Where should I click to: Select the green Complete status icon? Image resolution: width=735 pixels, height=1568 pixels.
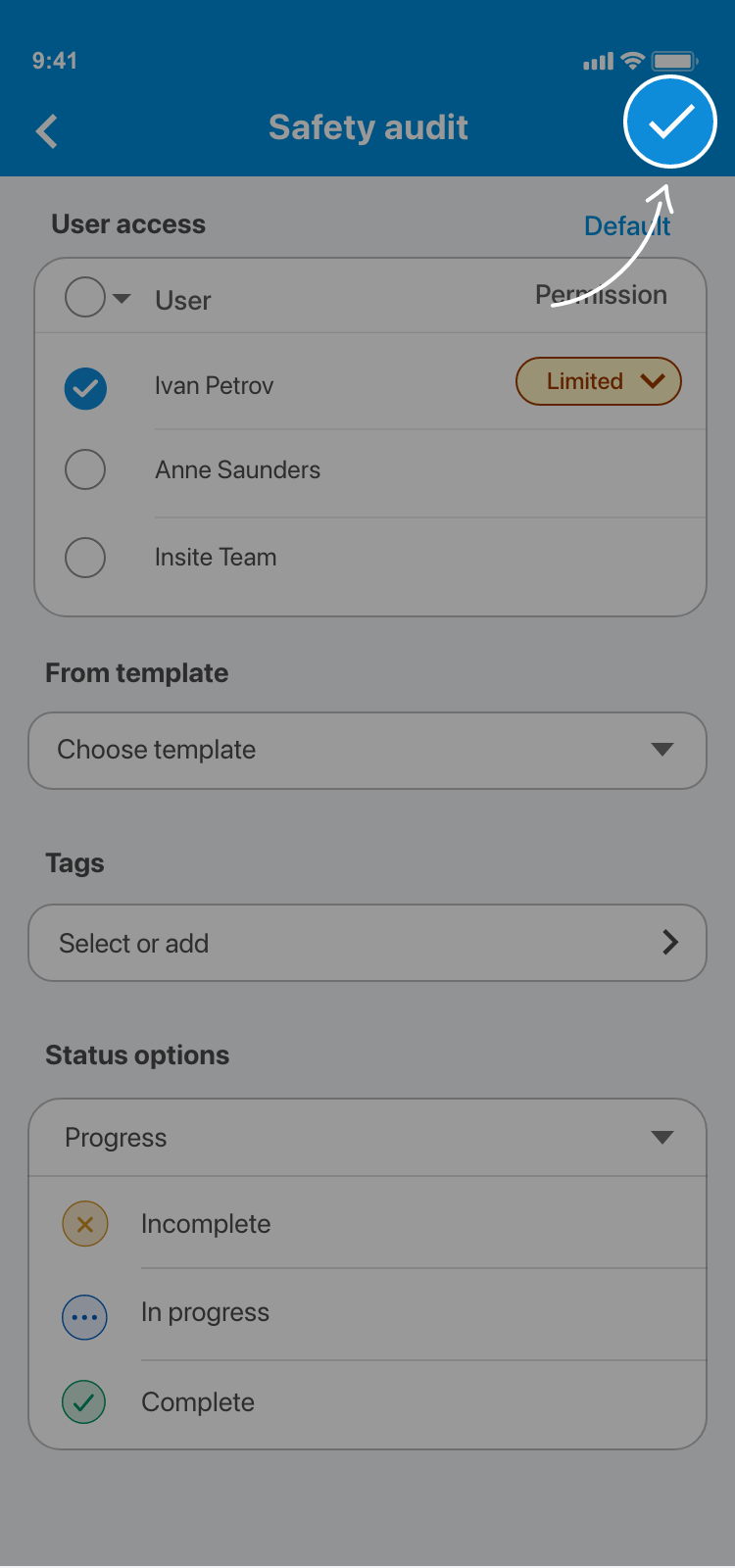tap(85, 1402)
